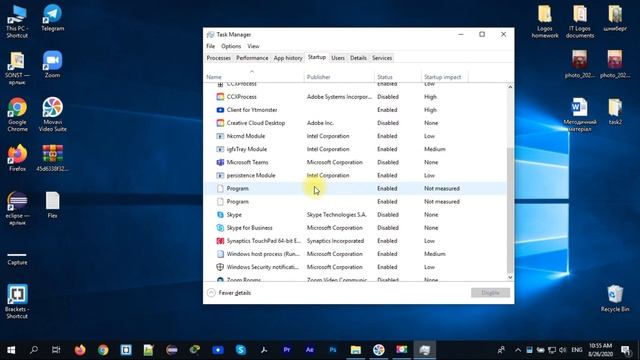Select hkcmd Module entry
The width and height of the screenshot is (640, 360).
coord(355,136)
